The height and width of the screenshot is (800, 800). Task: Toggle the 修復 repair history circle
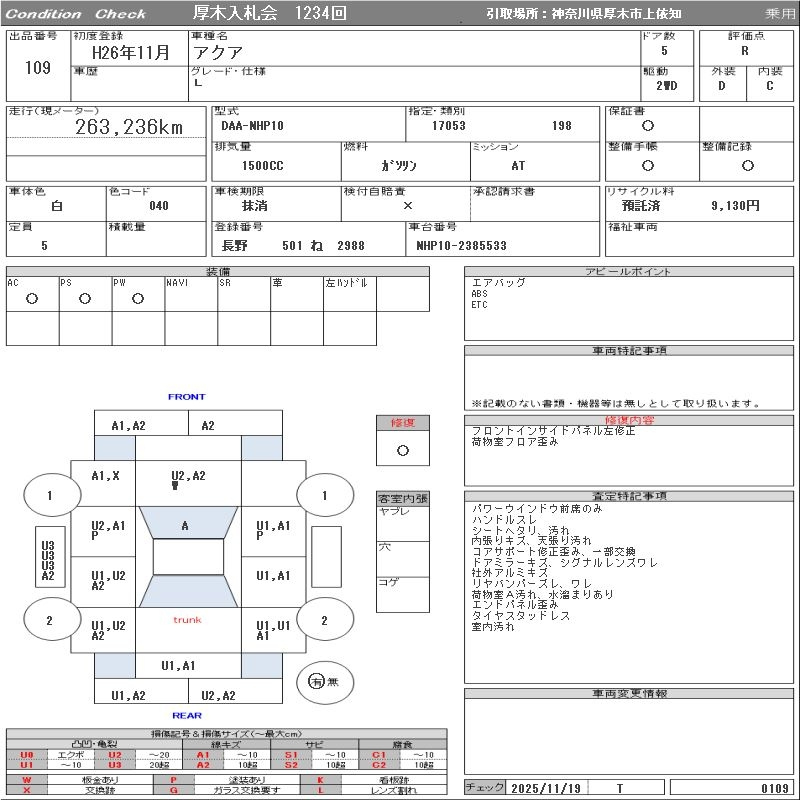[x=402, y=450]
